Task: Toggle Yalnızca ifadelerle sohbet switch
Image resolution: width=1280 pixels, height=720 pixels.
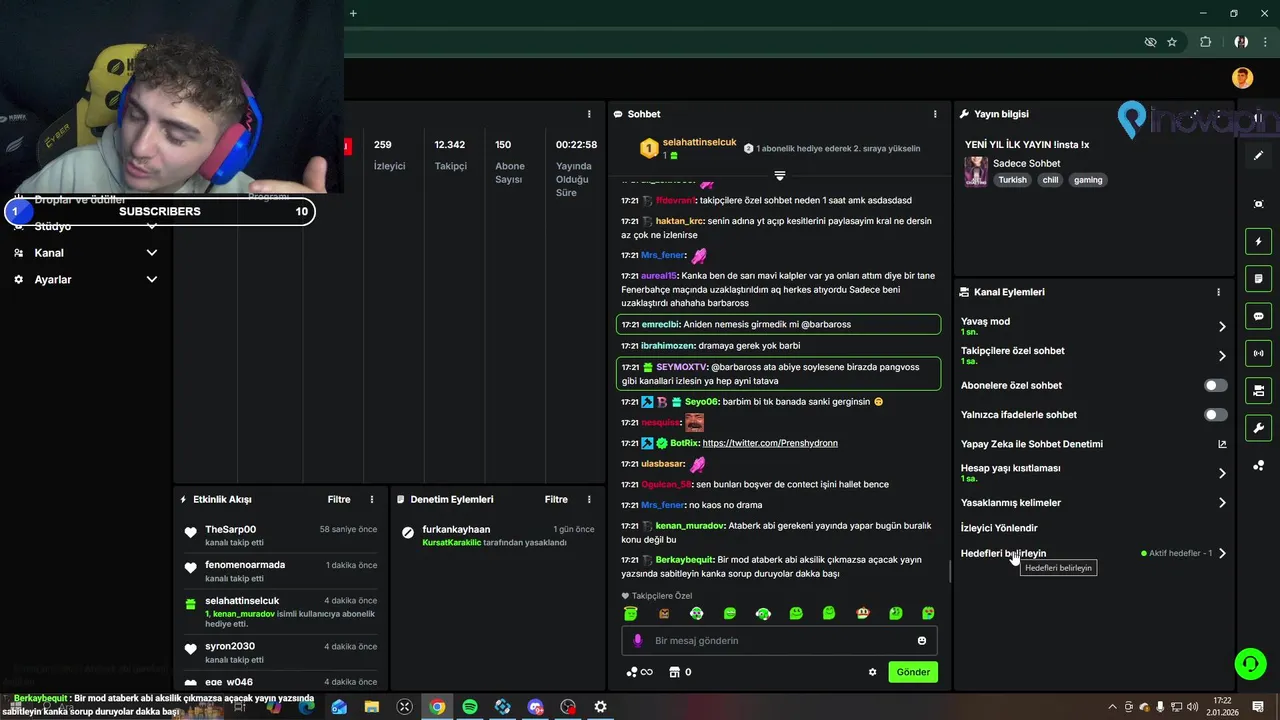Action: click(x=1216, y=414)
